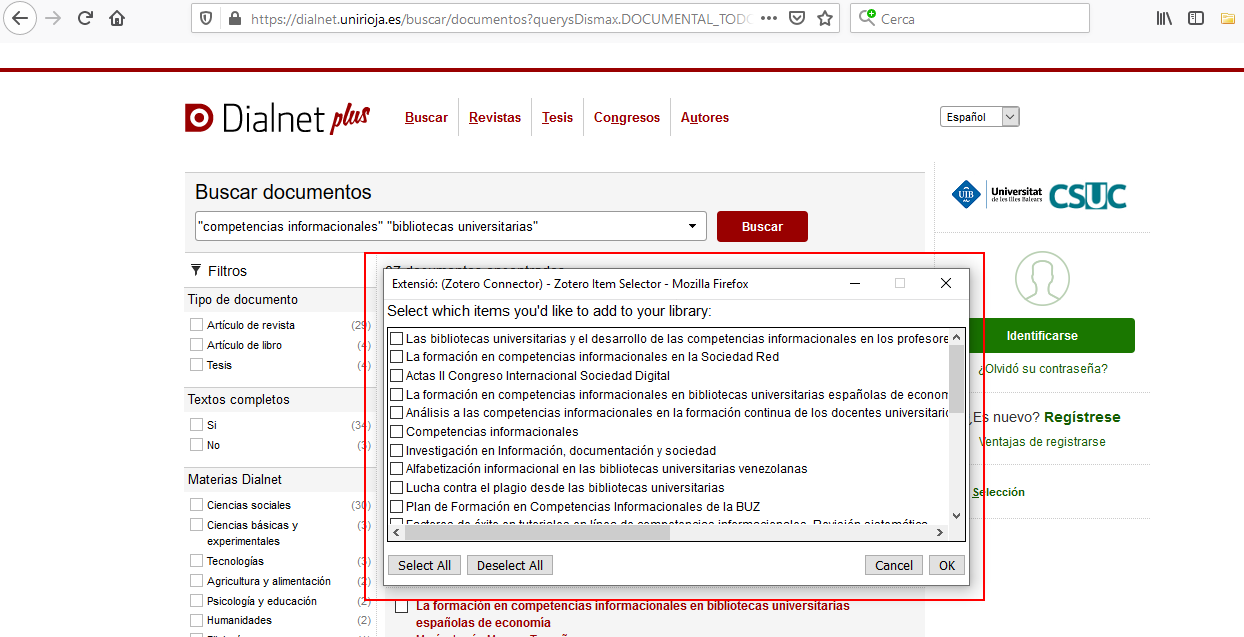1244x637 pixels.
Task: Enable the 'Ciencias sociales' subject filter
Action: point(197,505)
